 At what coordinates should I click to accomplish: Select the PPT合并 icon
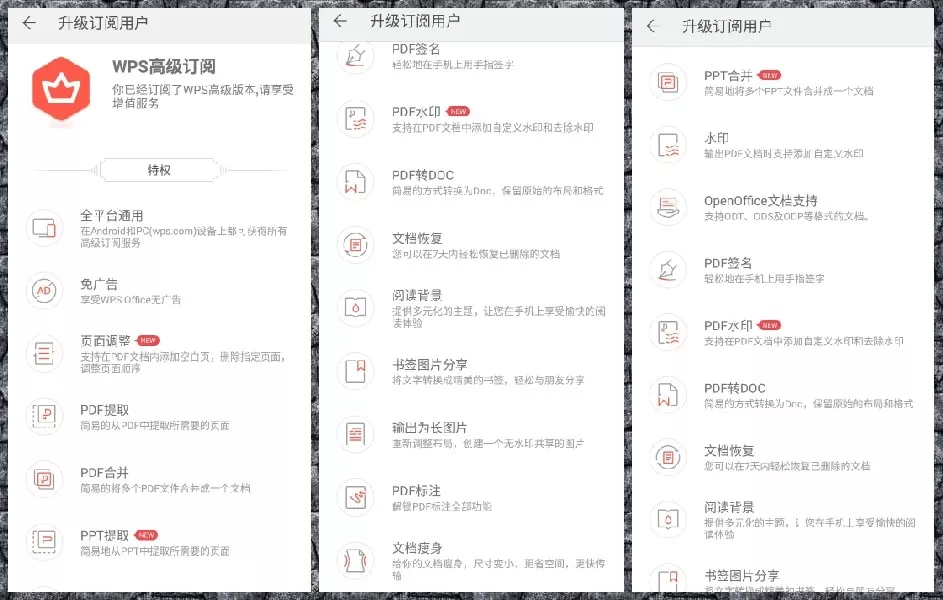(668, 82)
